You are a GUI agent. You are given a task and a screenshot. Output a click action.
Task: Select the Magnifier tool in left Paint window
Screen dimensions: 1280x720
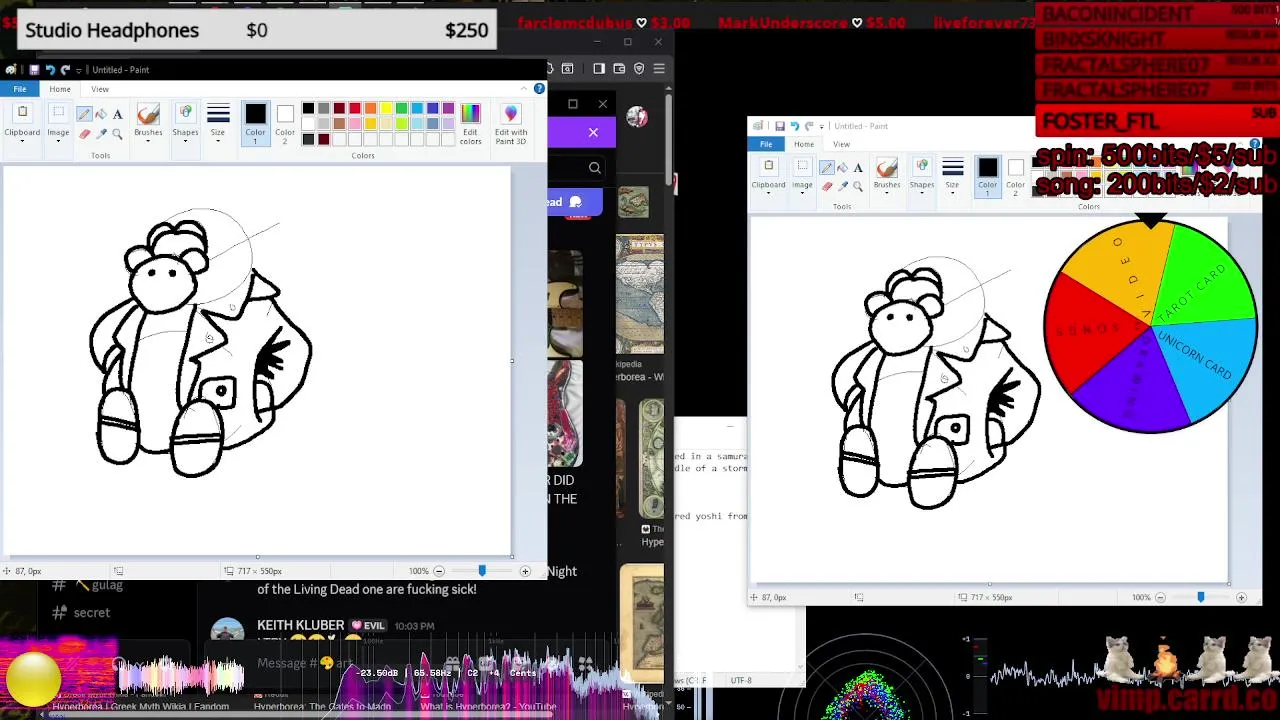(x=117, y=133)
